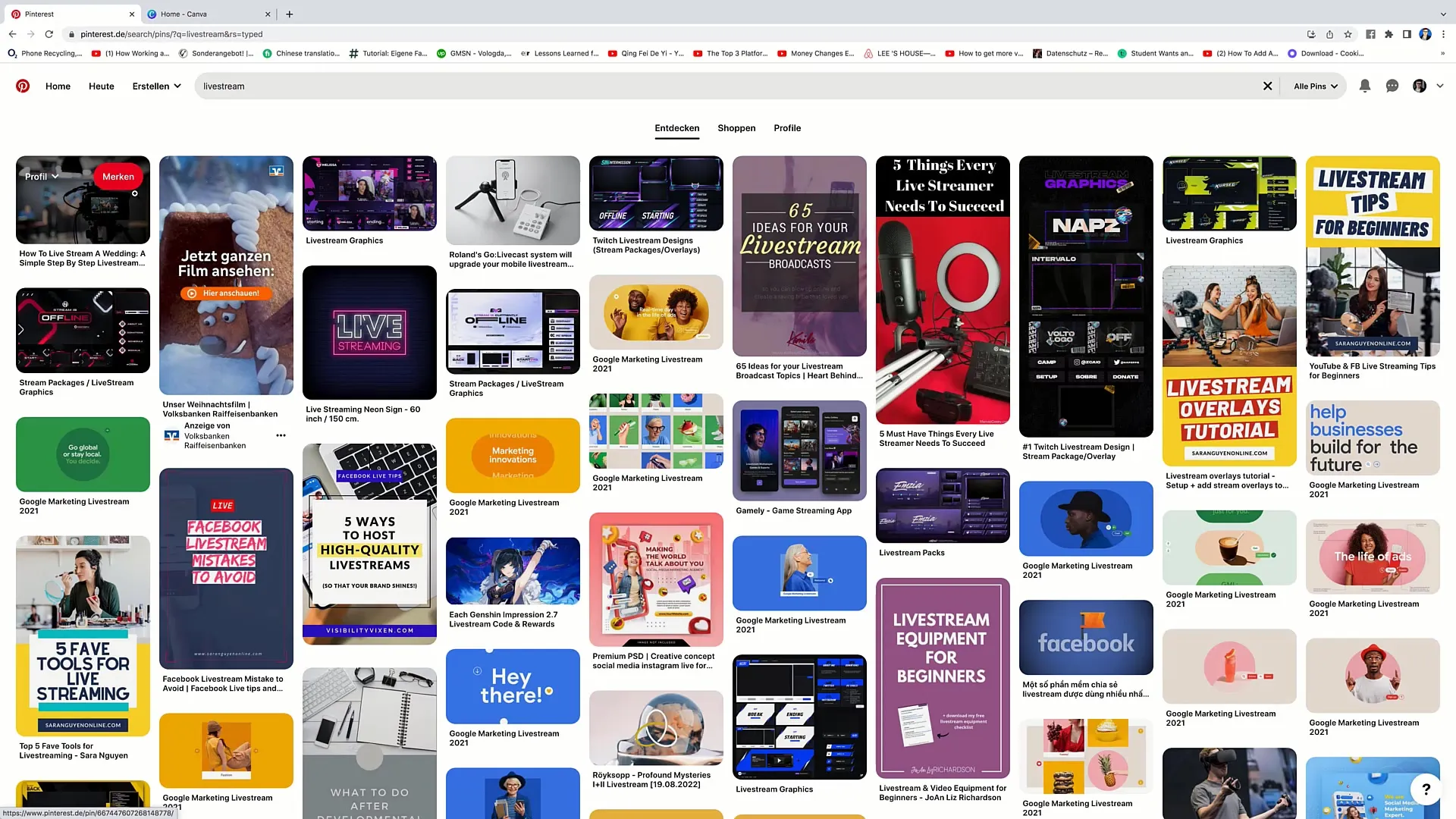This screenshot has height=819, width=1456.
Task: Open the Money Changes E... bookmark
Action: (816, 53)
